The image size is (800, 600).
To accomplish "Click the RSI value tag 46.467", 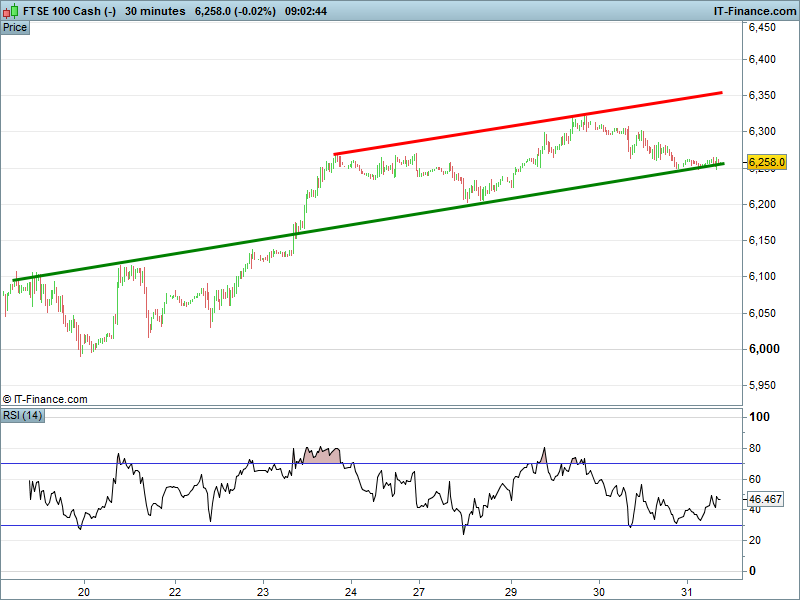I will (x=765, y=498).
